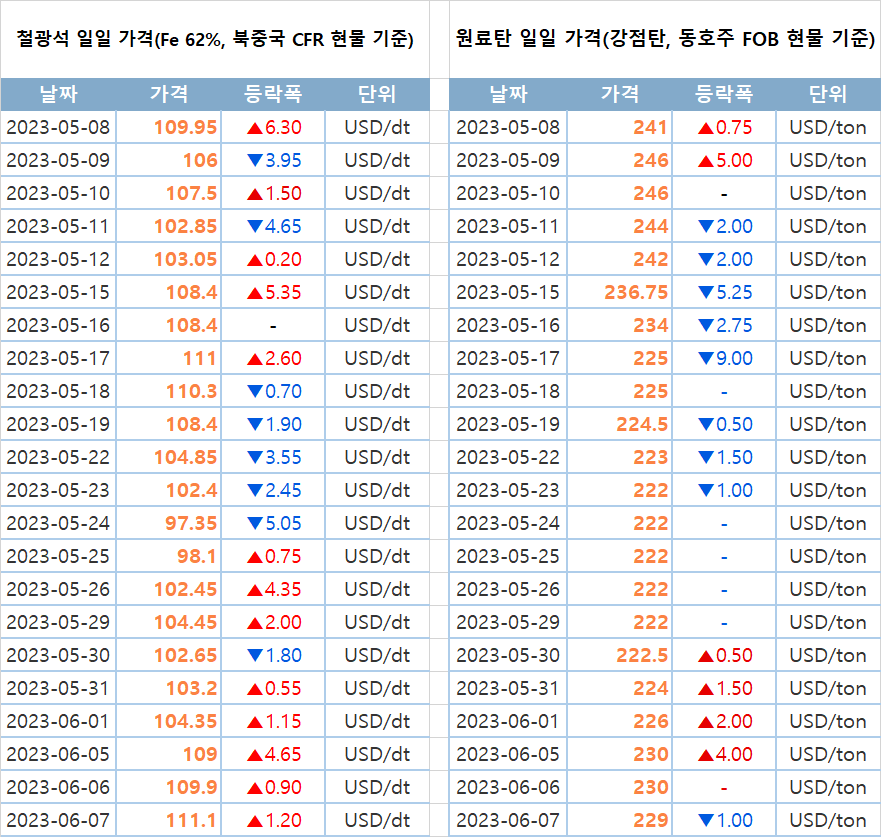881x837 pixels.
Task: Click the blue down arrow beside 5.25
Action: [x=706, y=292]
